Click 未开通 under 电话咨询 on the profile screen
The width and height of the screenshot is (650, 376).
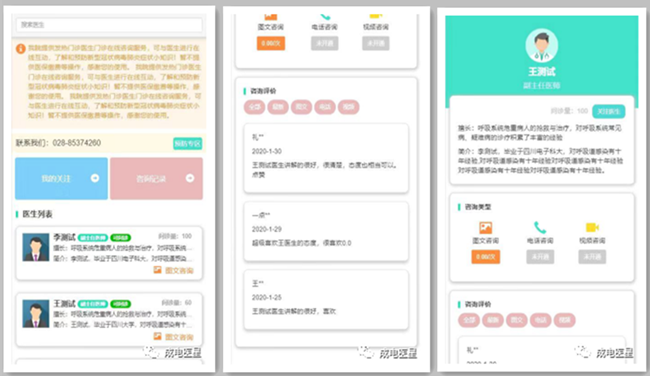pos(540,257)
